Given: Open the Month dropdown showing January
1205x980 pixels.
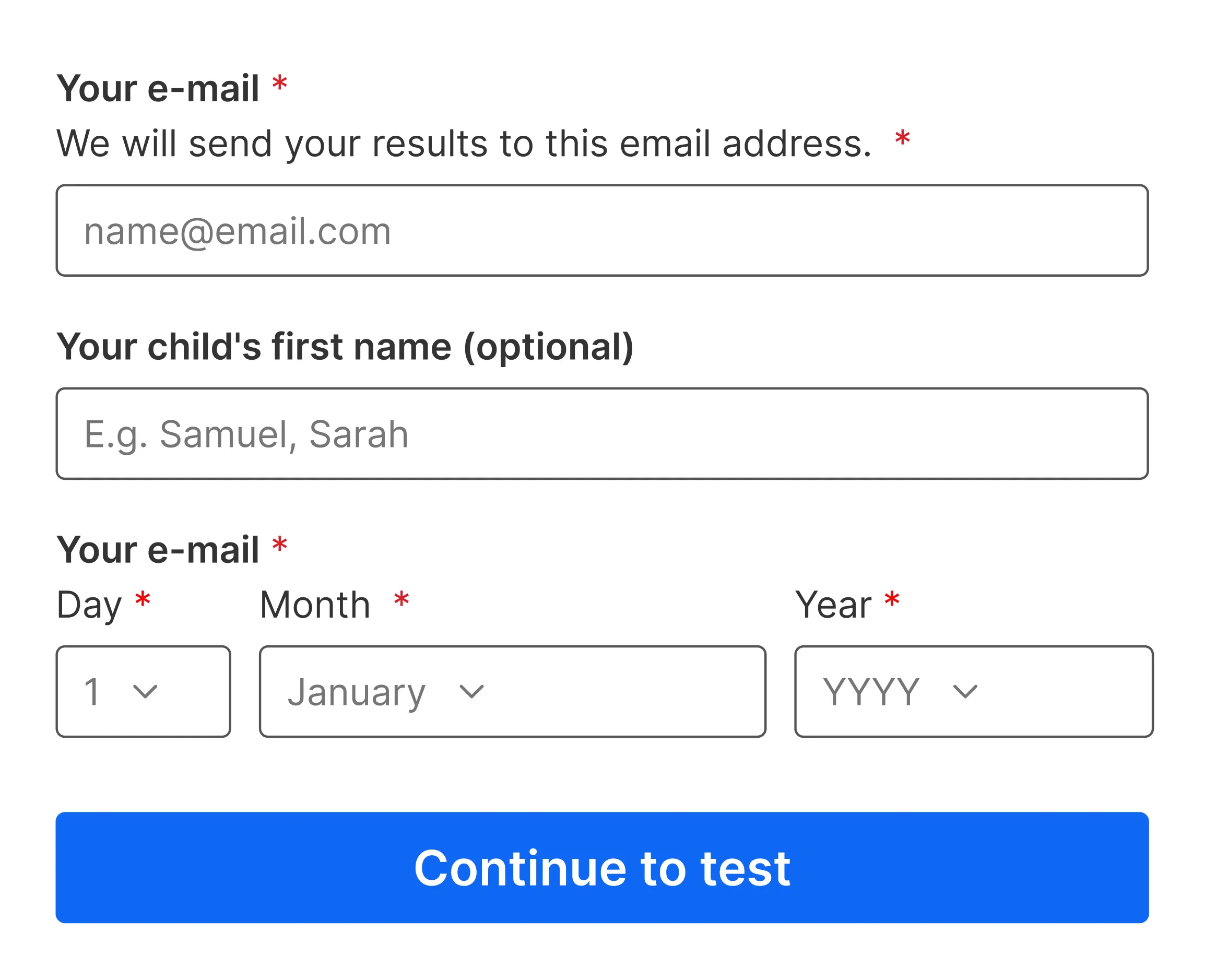Looking at the screenshot, I should 513,691.
